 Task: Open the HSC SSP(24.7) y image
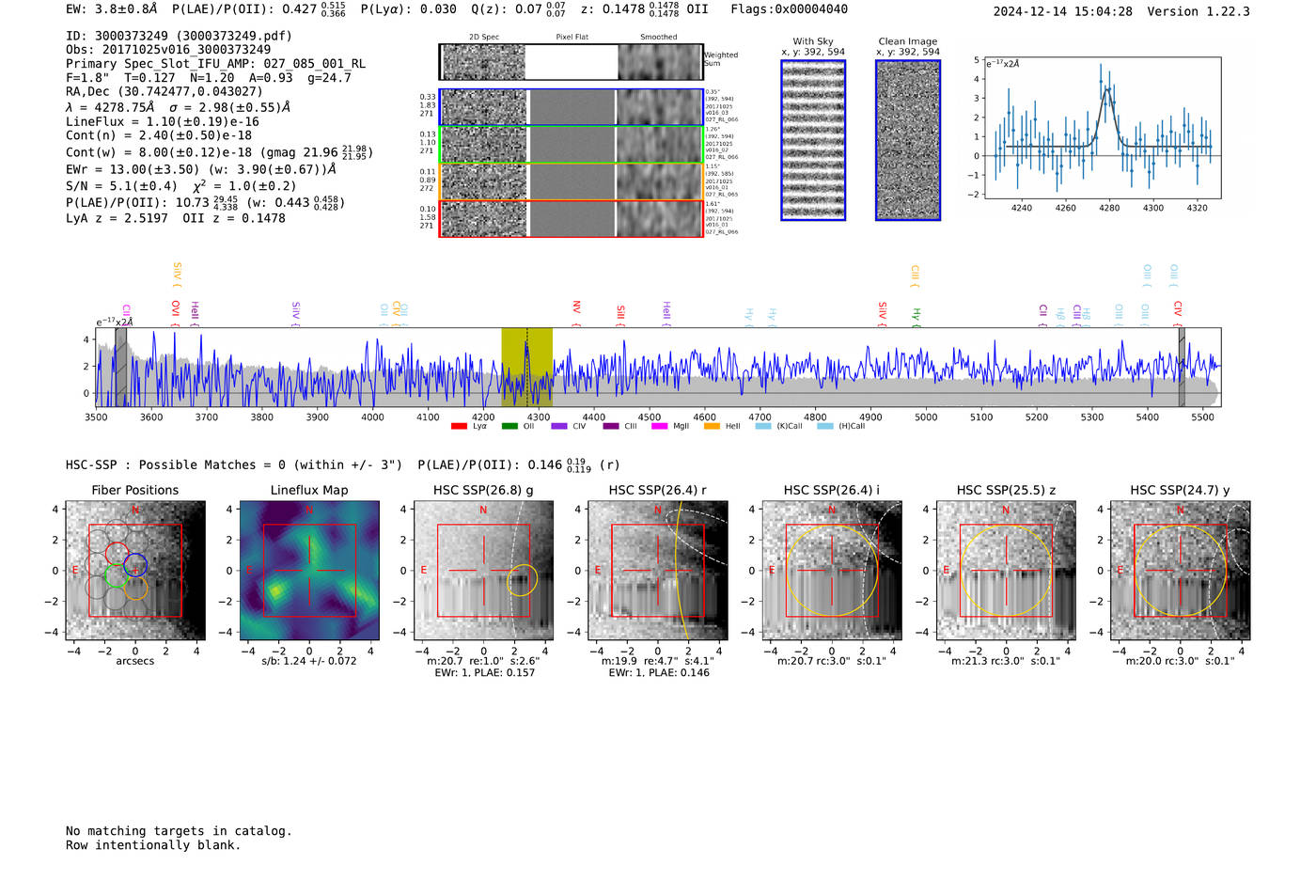tap(1181, 571)
